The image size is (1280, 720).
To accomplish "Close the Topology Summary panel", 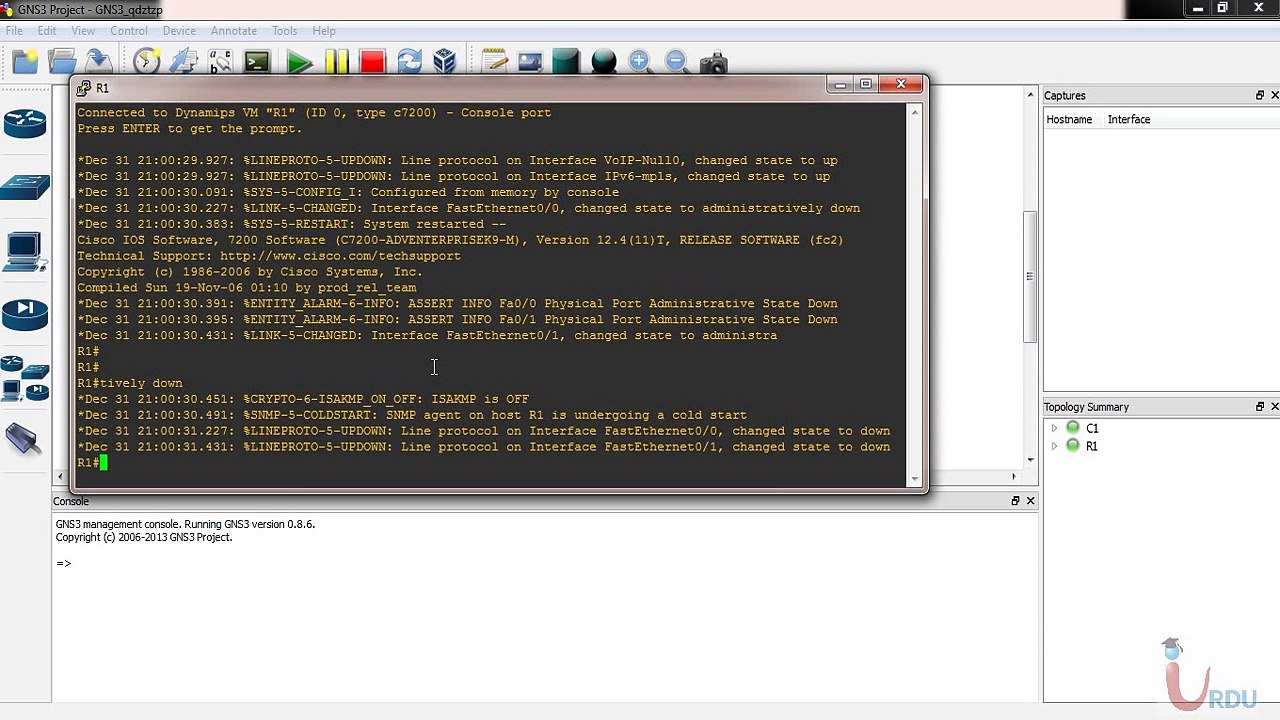I will tap(1275, 407).
